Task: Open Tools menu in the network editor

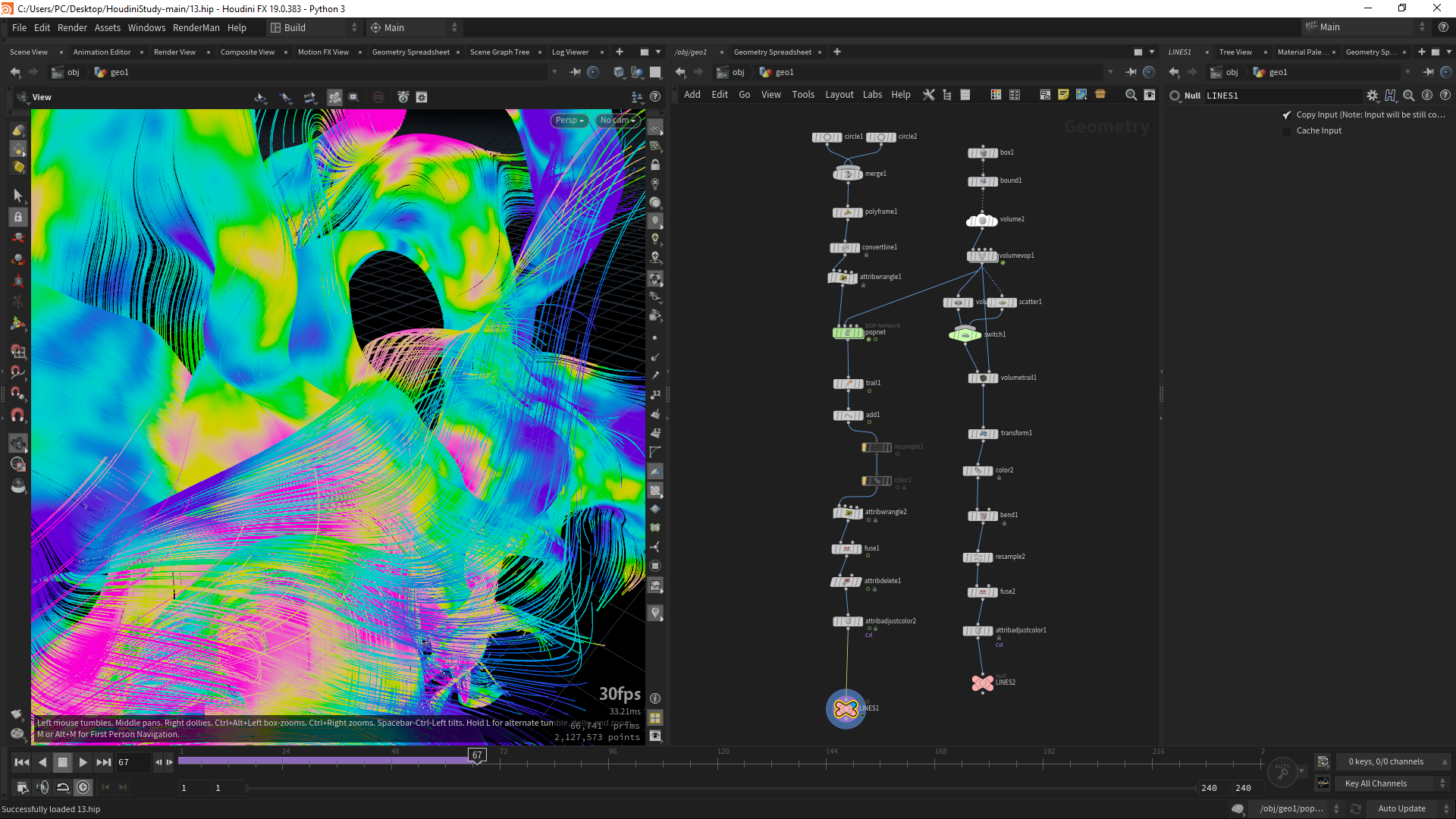Action: 802,95
